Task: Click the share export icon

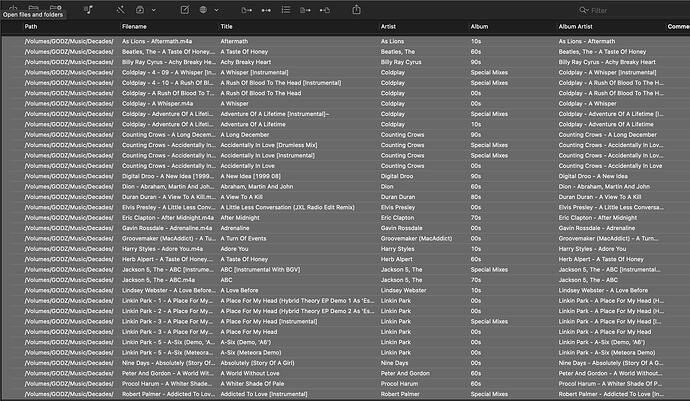Action: [x=356, y=9]
